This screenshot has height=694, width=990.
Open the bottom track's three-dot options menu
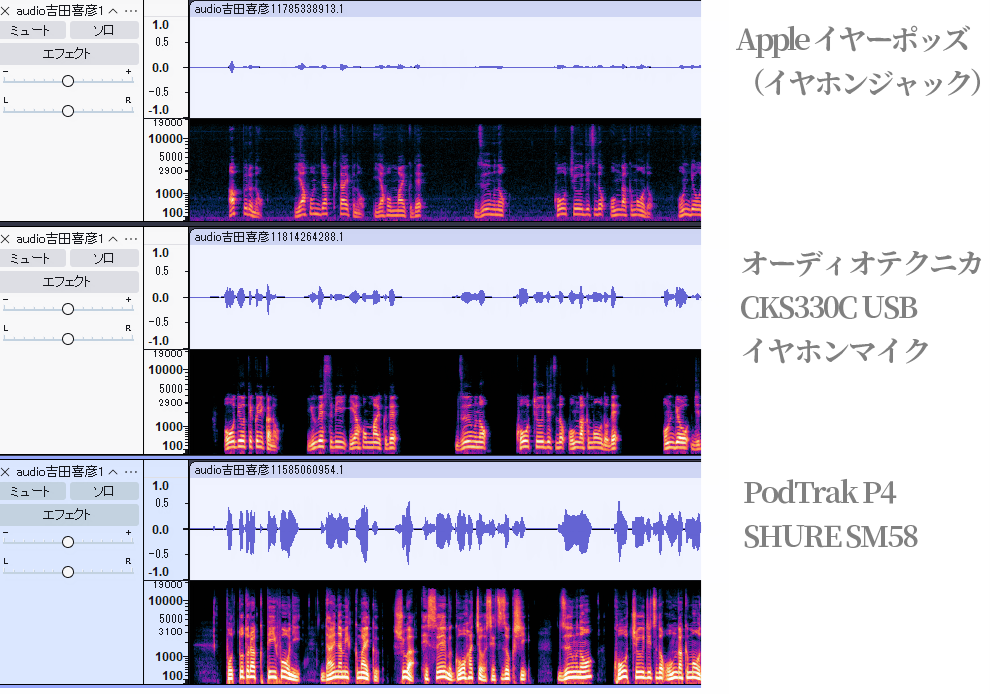pyautogui.click(x=131, y=472)
